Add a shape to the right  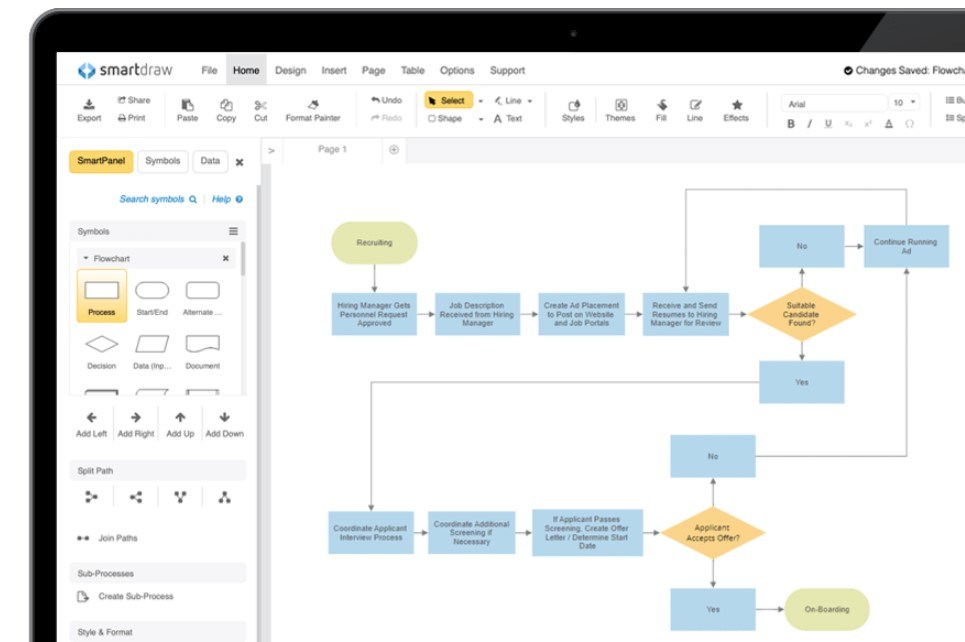(x=136, y=424)
